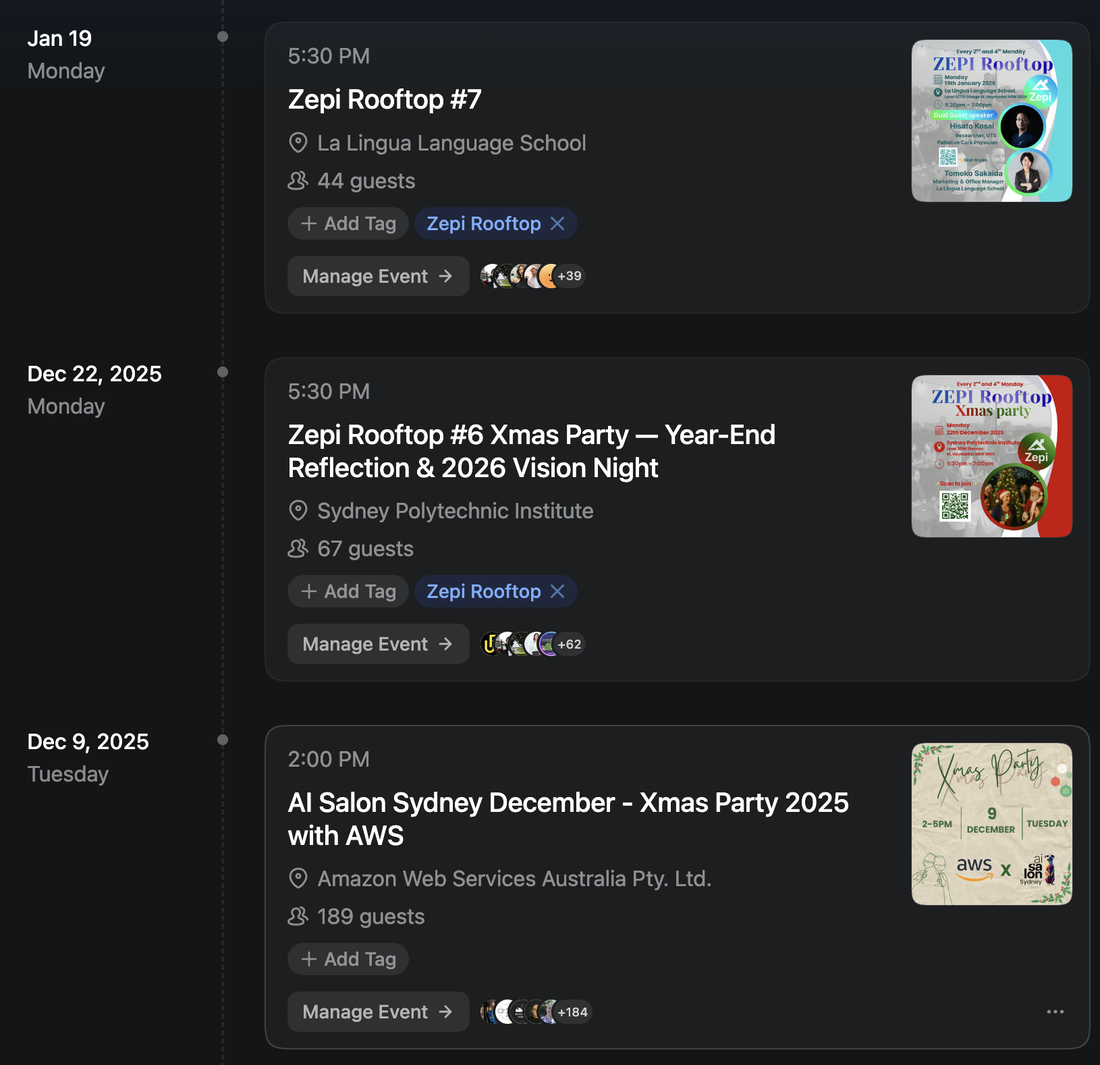Image resolution: width=1100 pixels, height=1065 pixels.
Task: Click arrow icon in Zepi Rooftop #7 Manage Event
Action: pos(445,276)
